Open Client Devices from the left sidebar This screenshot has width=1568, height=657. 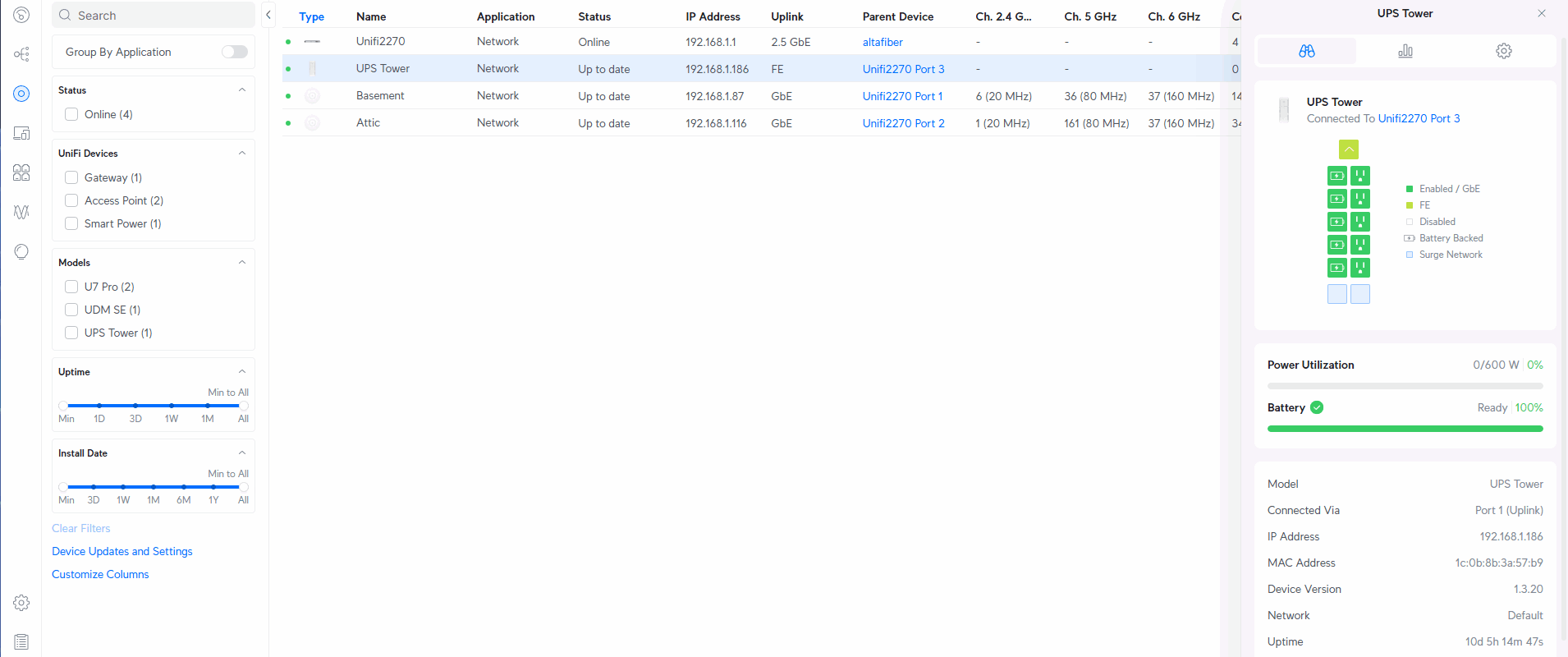click(x=21, y=133)
